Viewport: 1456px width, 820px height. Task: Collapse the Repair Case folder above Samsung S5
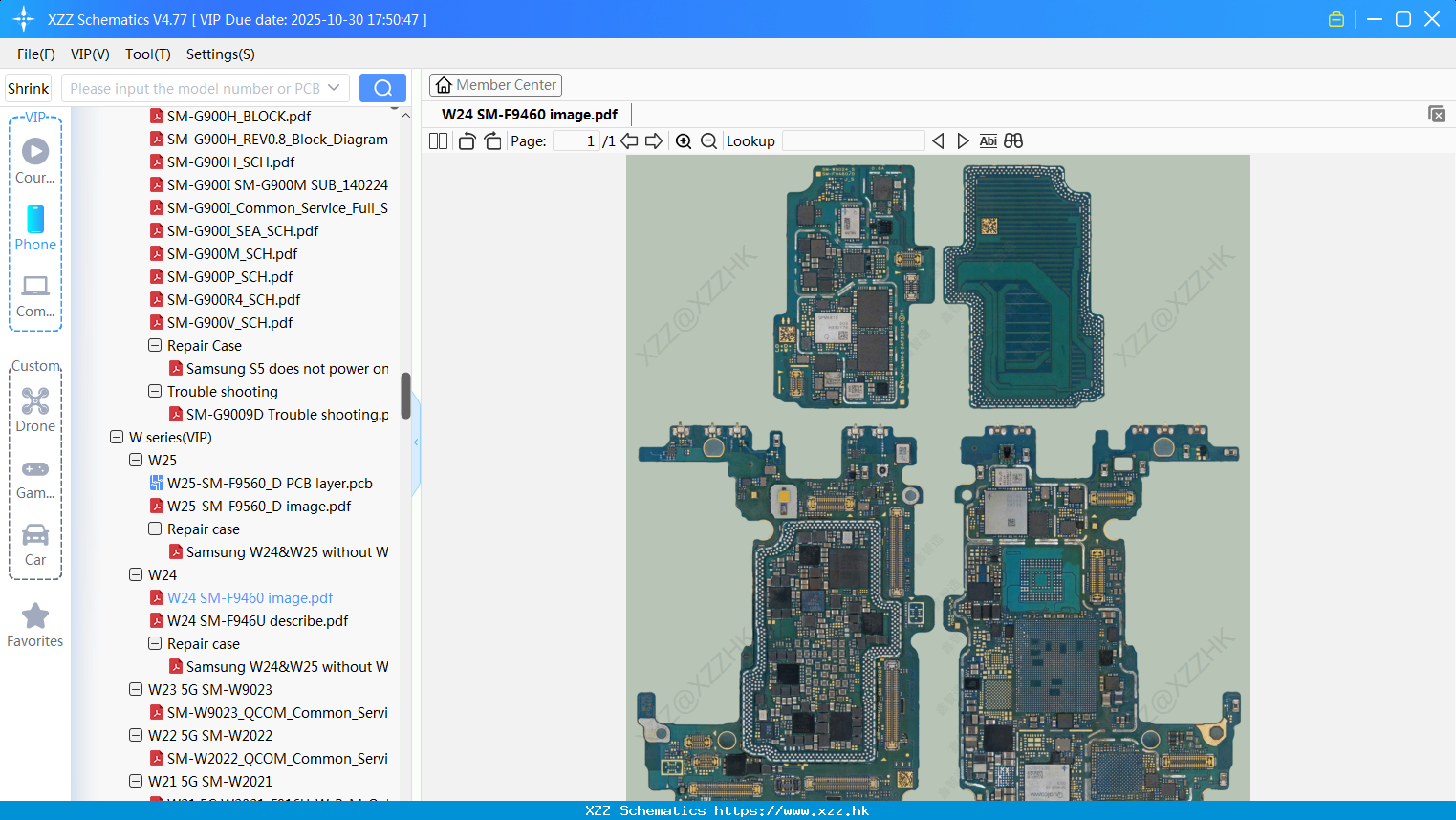click(x=155, y=345)
